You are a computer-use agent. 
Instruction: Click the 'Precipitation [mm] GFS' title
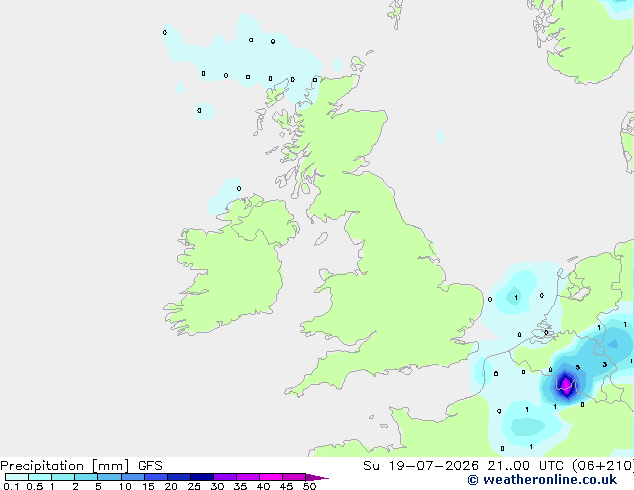pyautogui.click(x=81, y=466)
